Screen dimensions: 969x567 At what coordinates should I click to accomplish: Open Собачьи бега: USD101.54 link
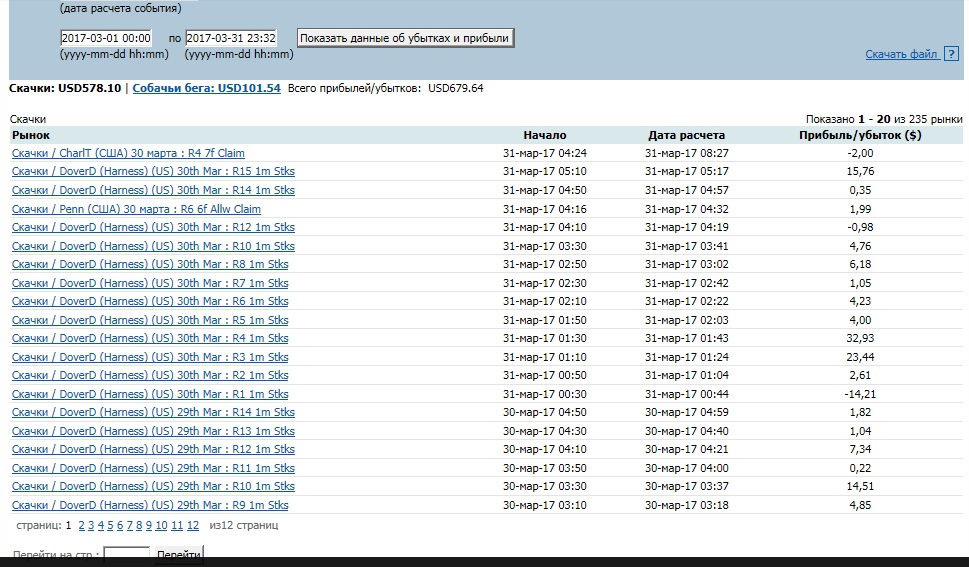coord(206,88)
